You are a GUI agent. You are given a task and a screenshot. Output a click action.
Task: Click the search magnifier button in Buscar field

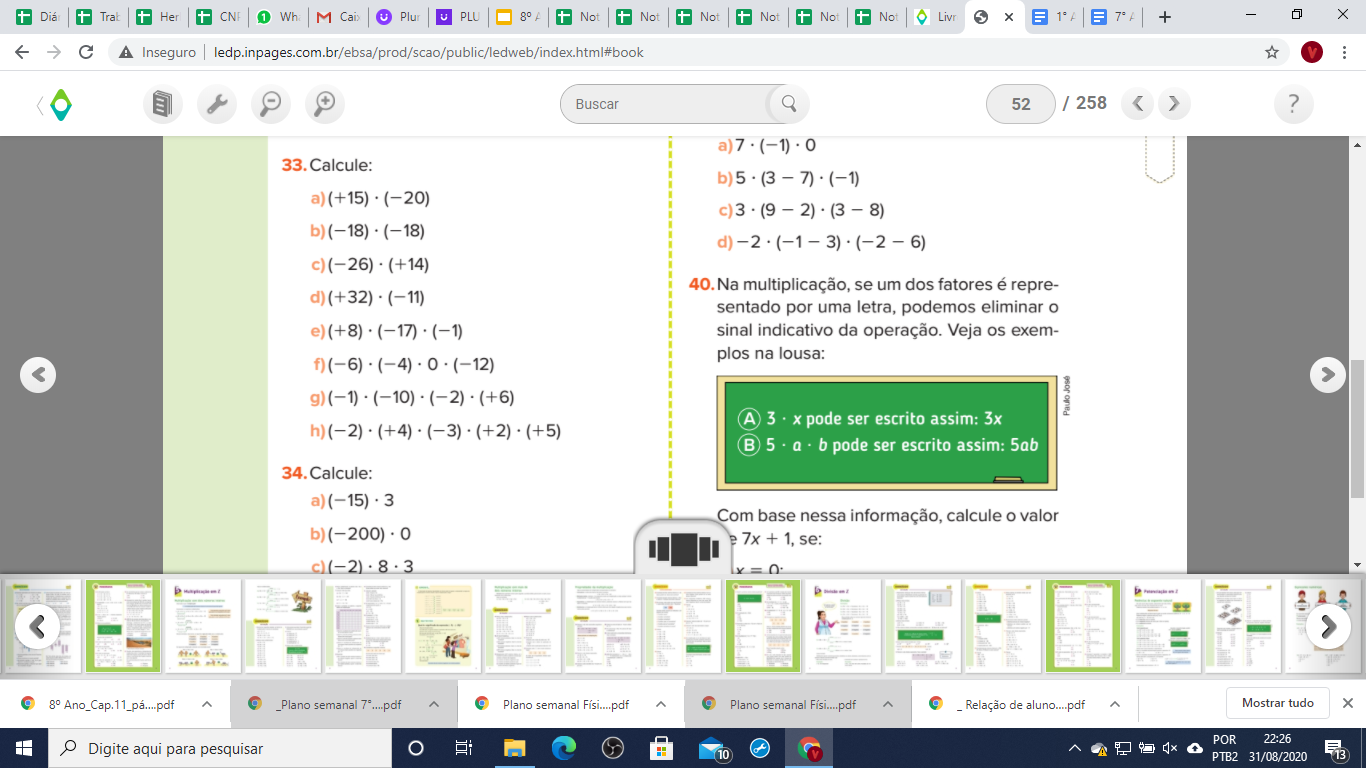[788, 103]
